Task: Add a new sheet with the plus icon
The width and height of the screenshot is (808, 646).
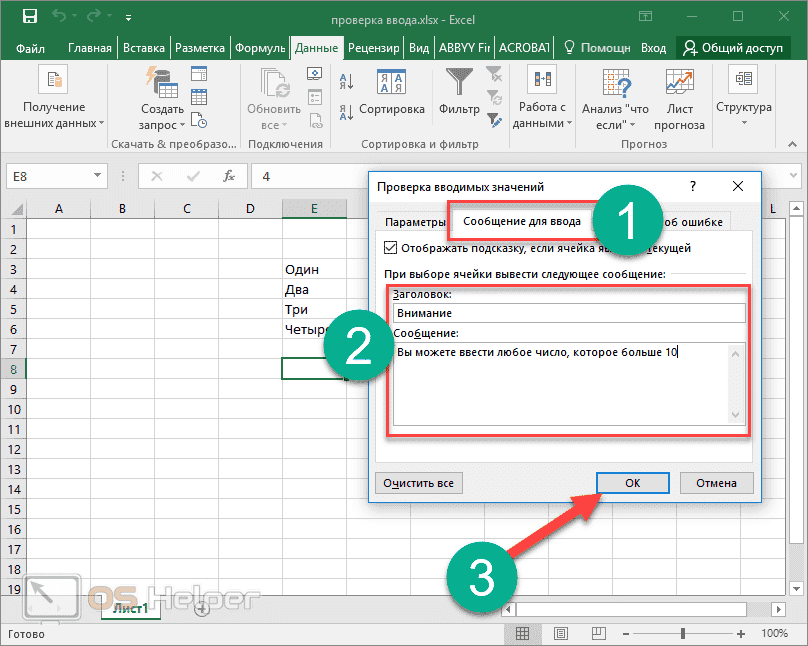Action: tap(202, 608)
